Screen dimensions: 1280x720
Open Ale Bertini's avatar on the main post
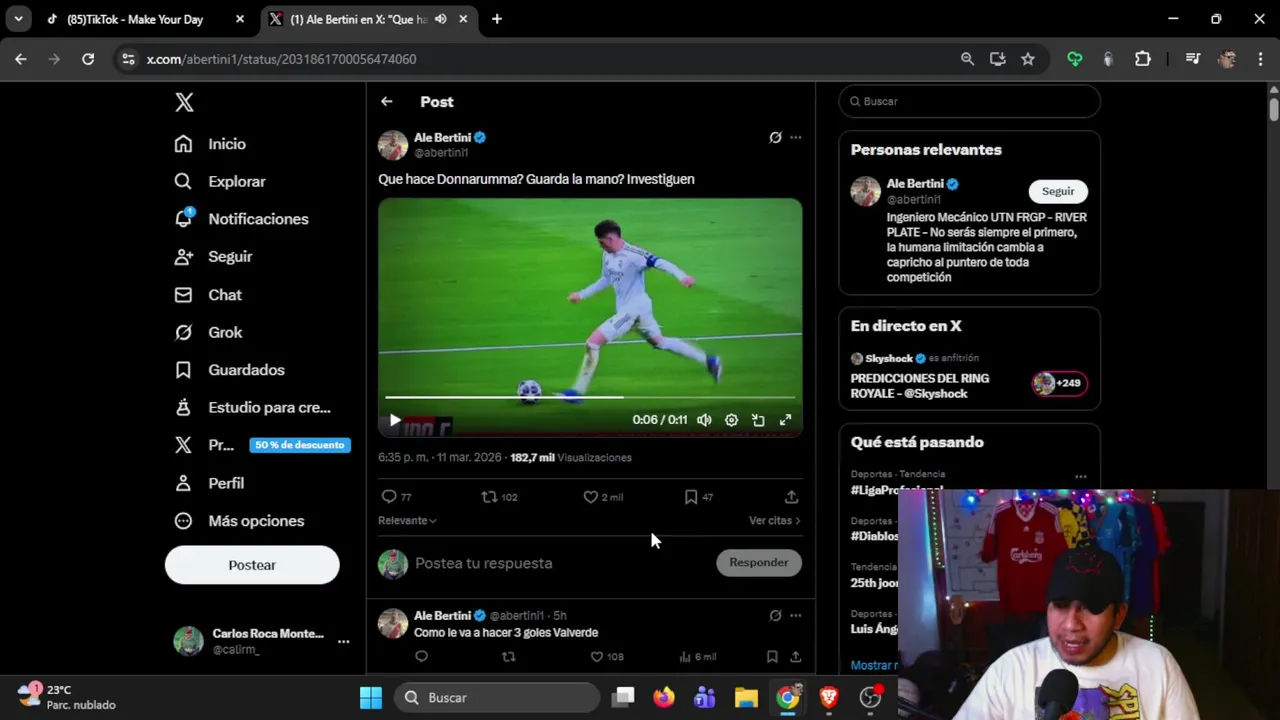click(393, 145)
